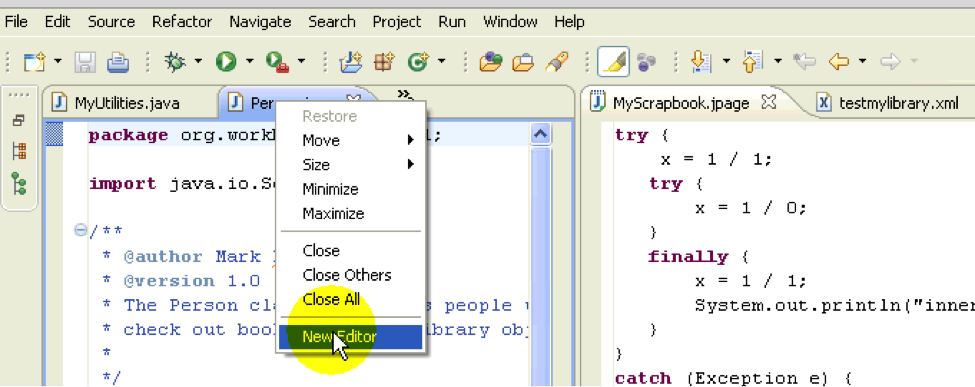Choose Close Others from context menu
The height and width of the screenshot is (387, 975).
pyautogui.click(x=347, y=275)
